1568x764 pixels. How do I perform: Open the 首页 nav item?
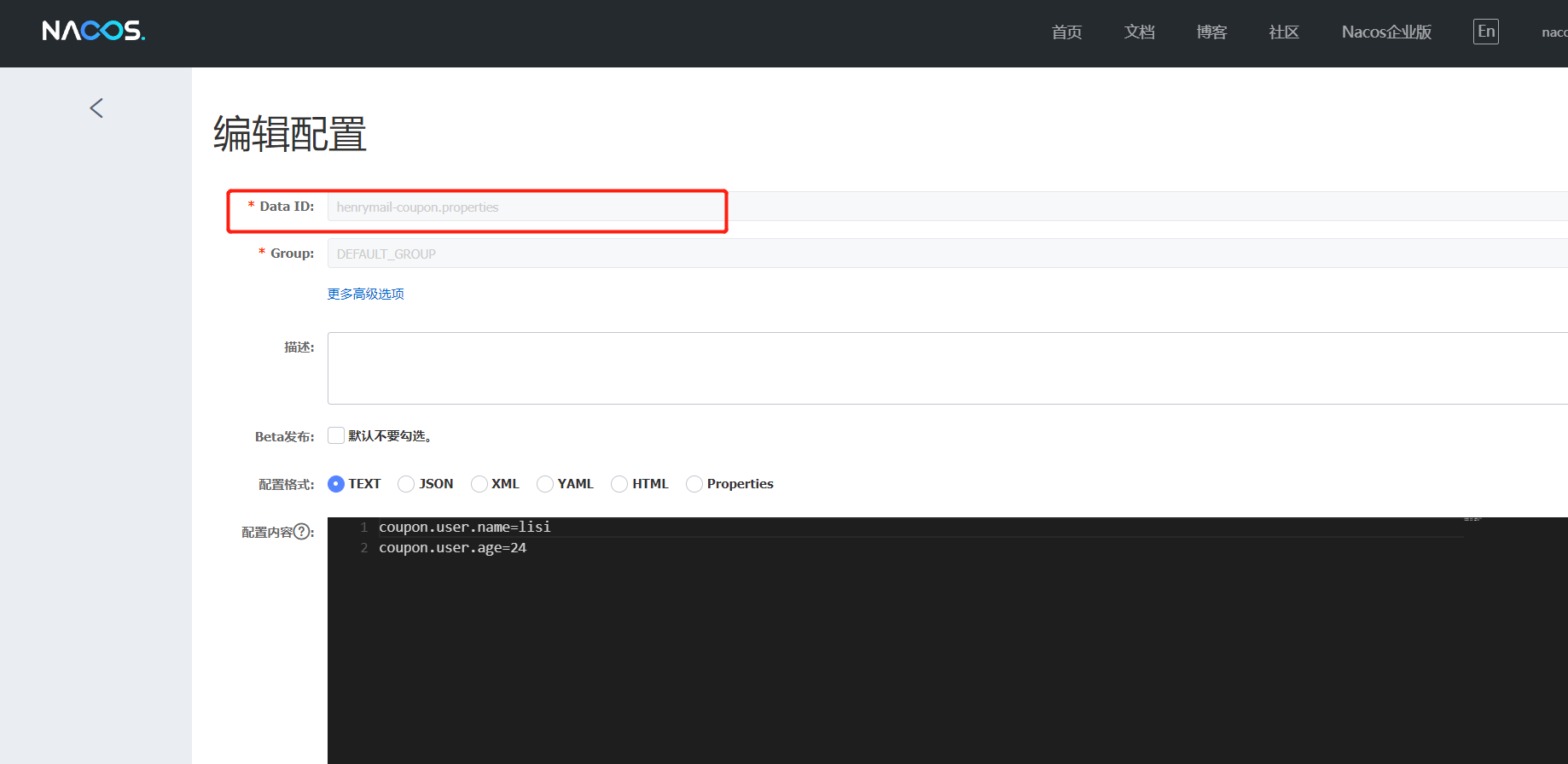click(x=1066, y=32)
